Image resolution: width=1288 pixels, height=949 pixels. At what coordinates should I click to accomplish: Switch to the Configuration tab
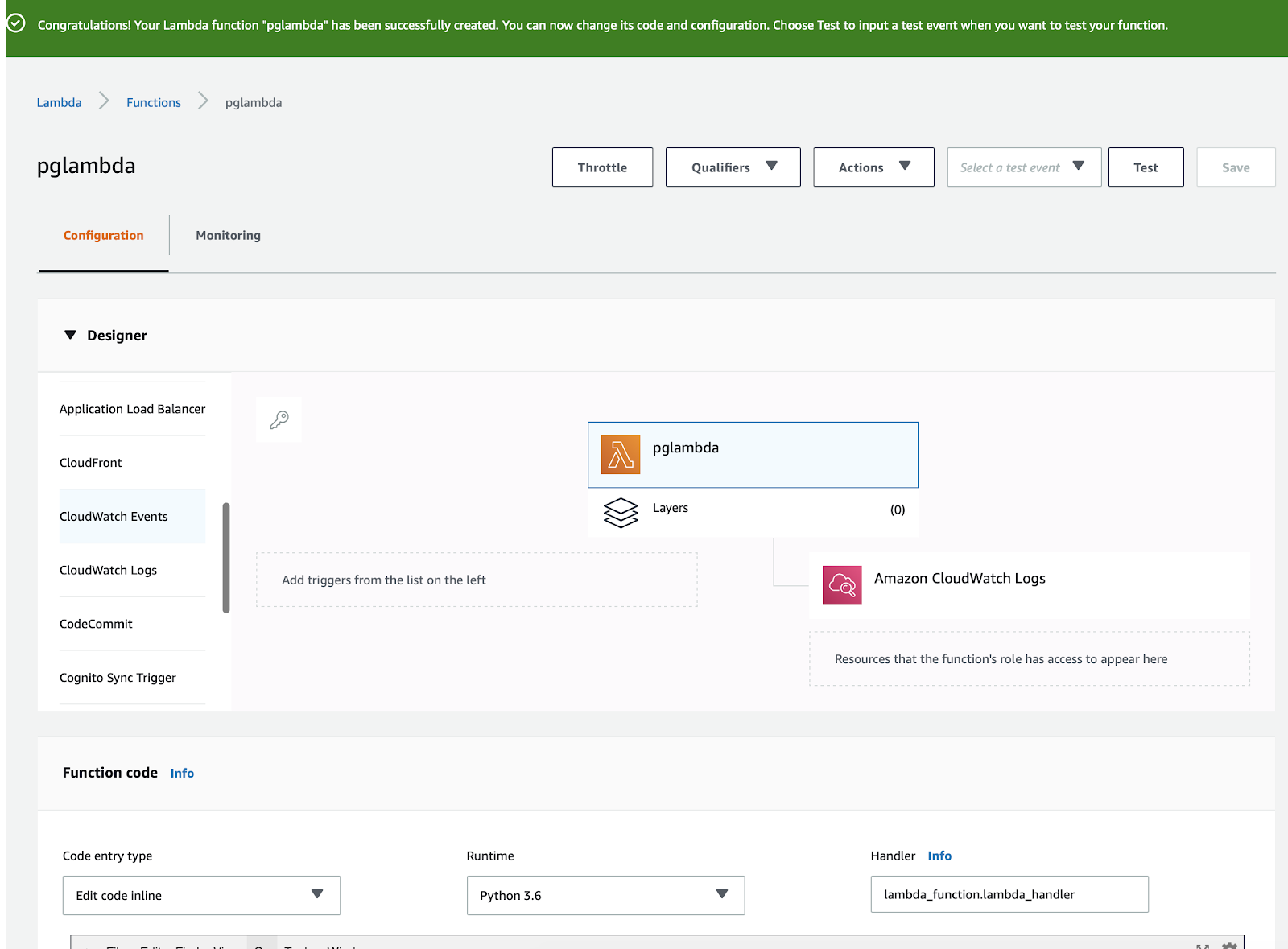click(x=104, y=235)
